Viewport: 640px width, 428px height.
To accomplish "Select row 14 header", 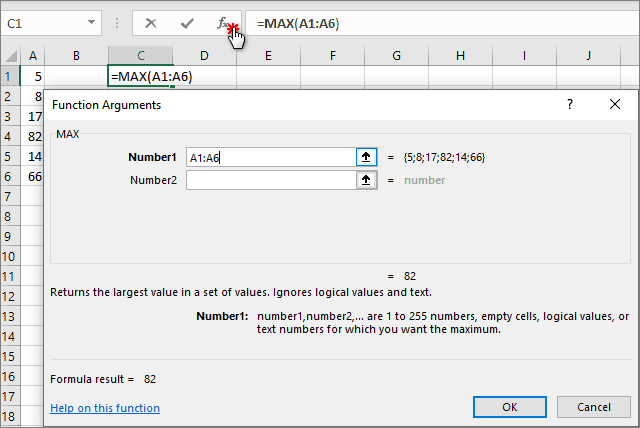I will (10, 336).
